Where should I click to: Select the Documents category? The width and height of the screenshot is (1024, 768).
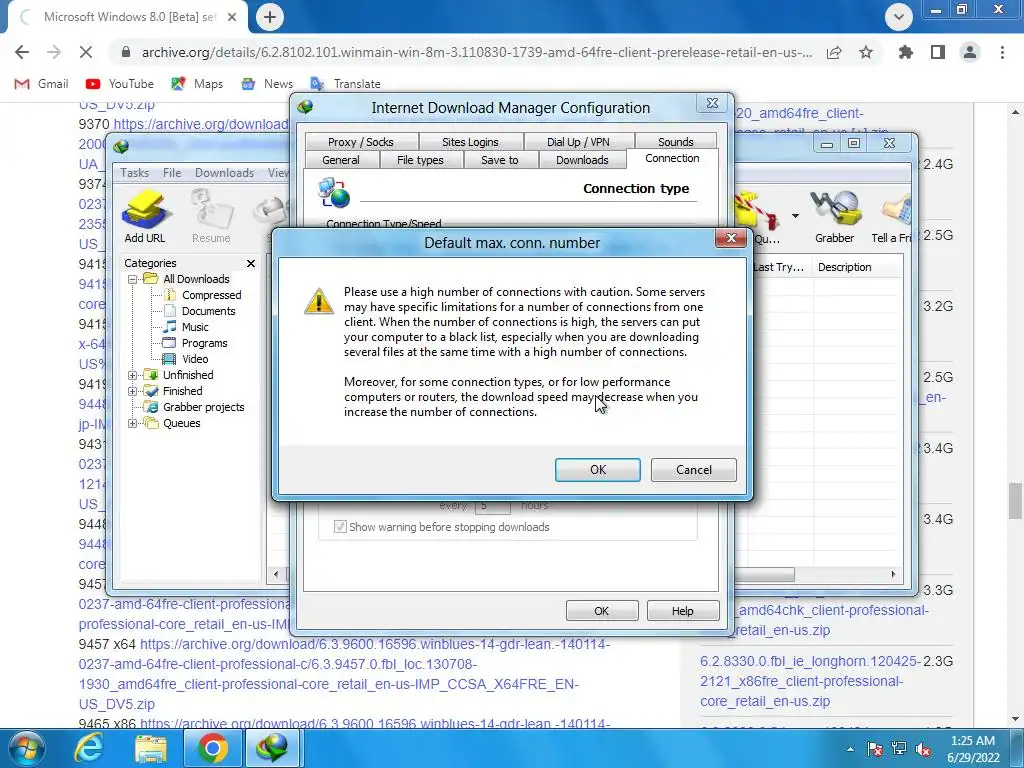pyautogui.click(x=208, y=311)
